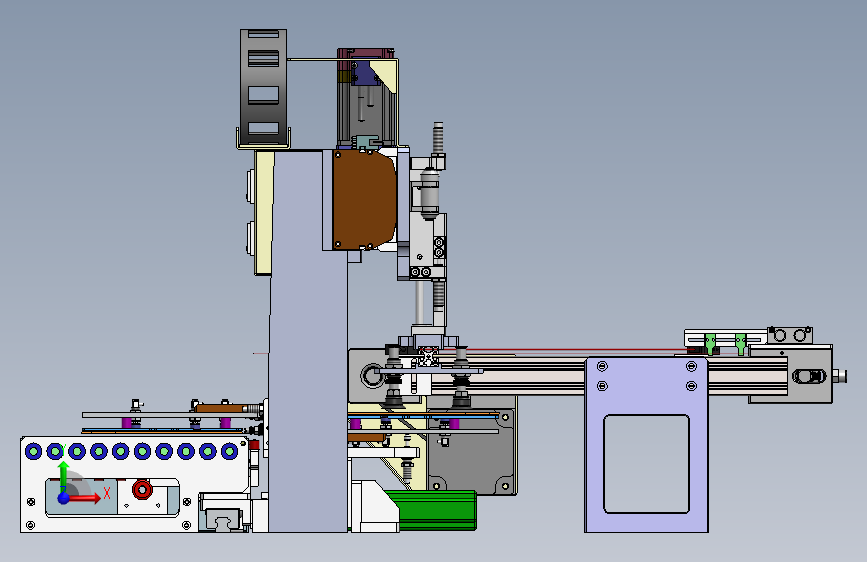Select the purple bracket plate with square cutout
Screen dimensions: 867x562
pyautogui.click(x=646, y=444)
